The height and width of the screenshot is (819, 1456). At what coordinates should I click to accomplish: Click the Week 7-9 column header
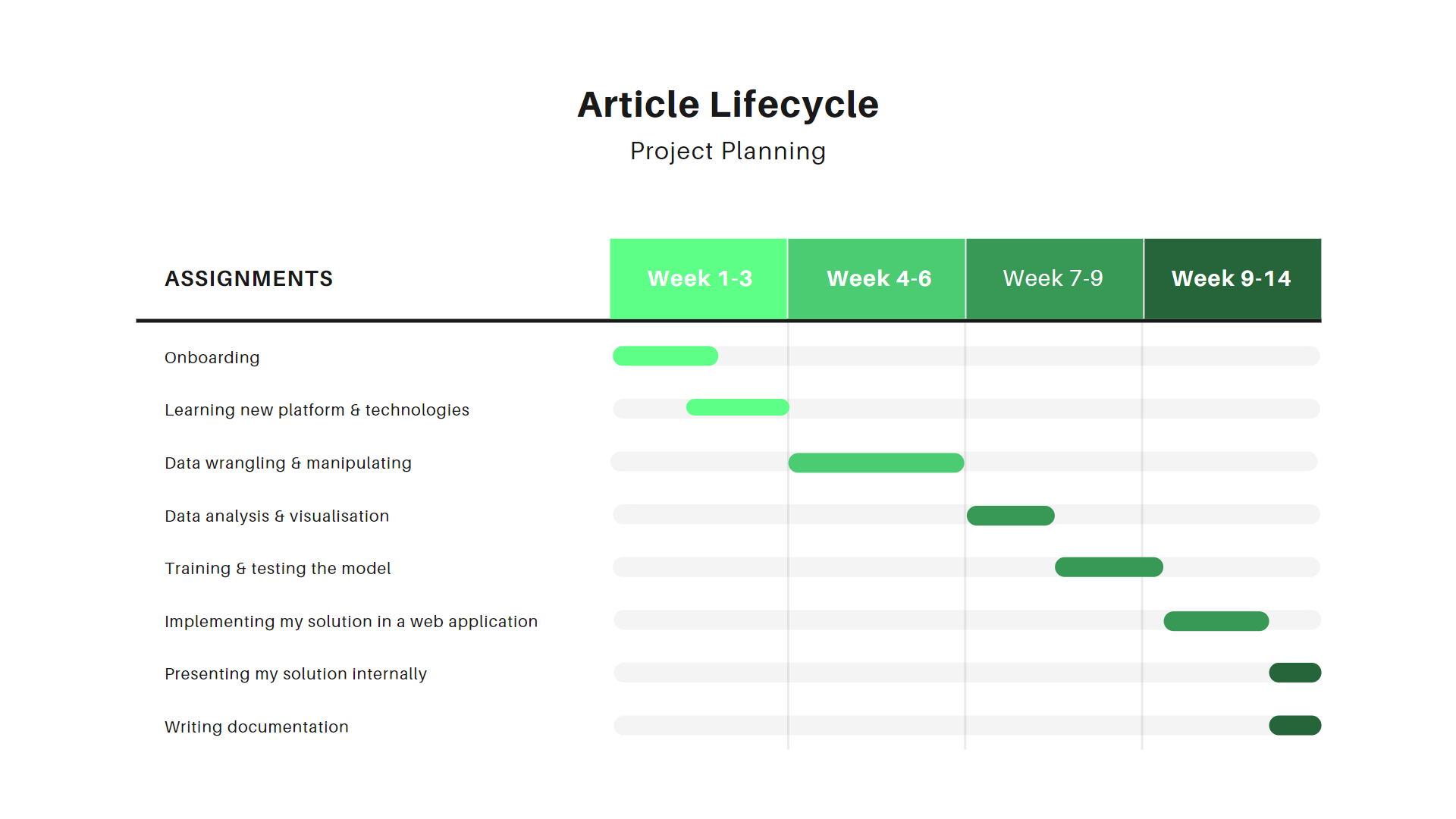pos(1054,278)
